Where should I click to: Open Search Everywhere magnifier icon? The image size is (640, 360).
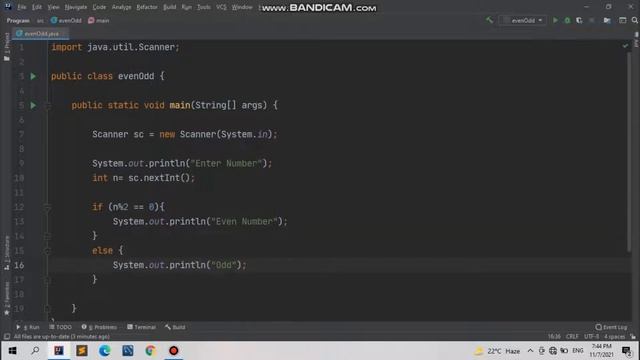(635, 20)
